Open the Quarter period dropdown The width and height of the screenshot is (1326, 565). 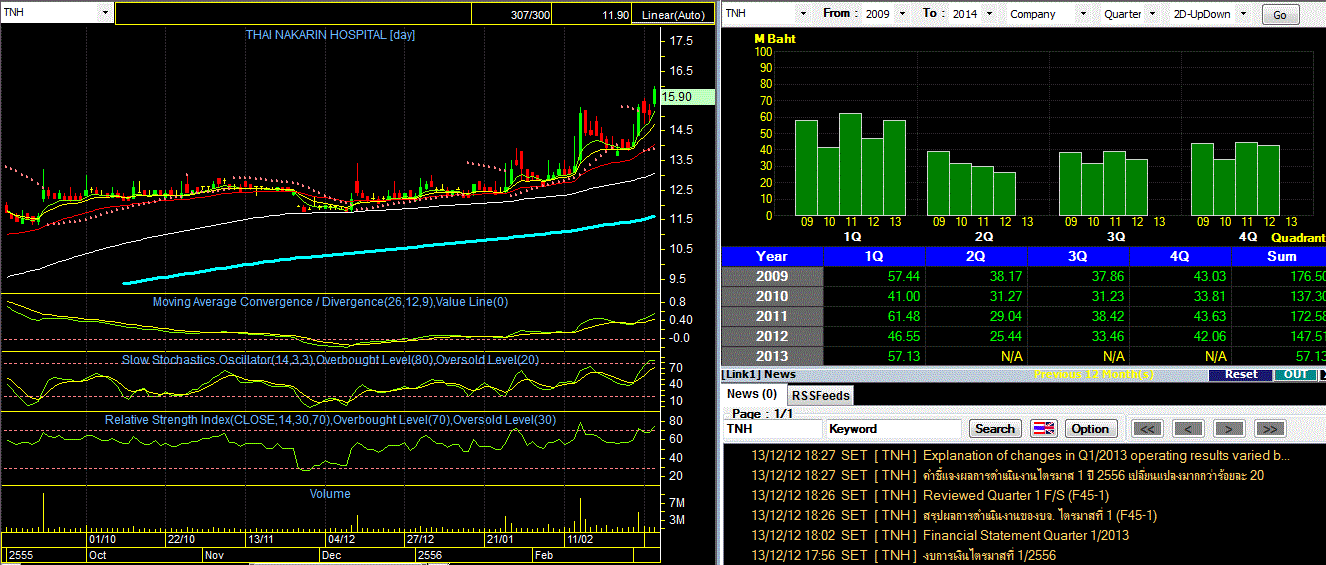1152,13
